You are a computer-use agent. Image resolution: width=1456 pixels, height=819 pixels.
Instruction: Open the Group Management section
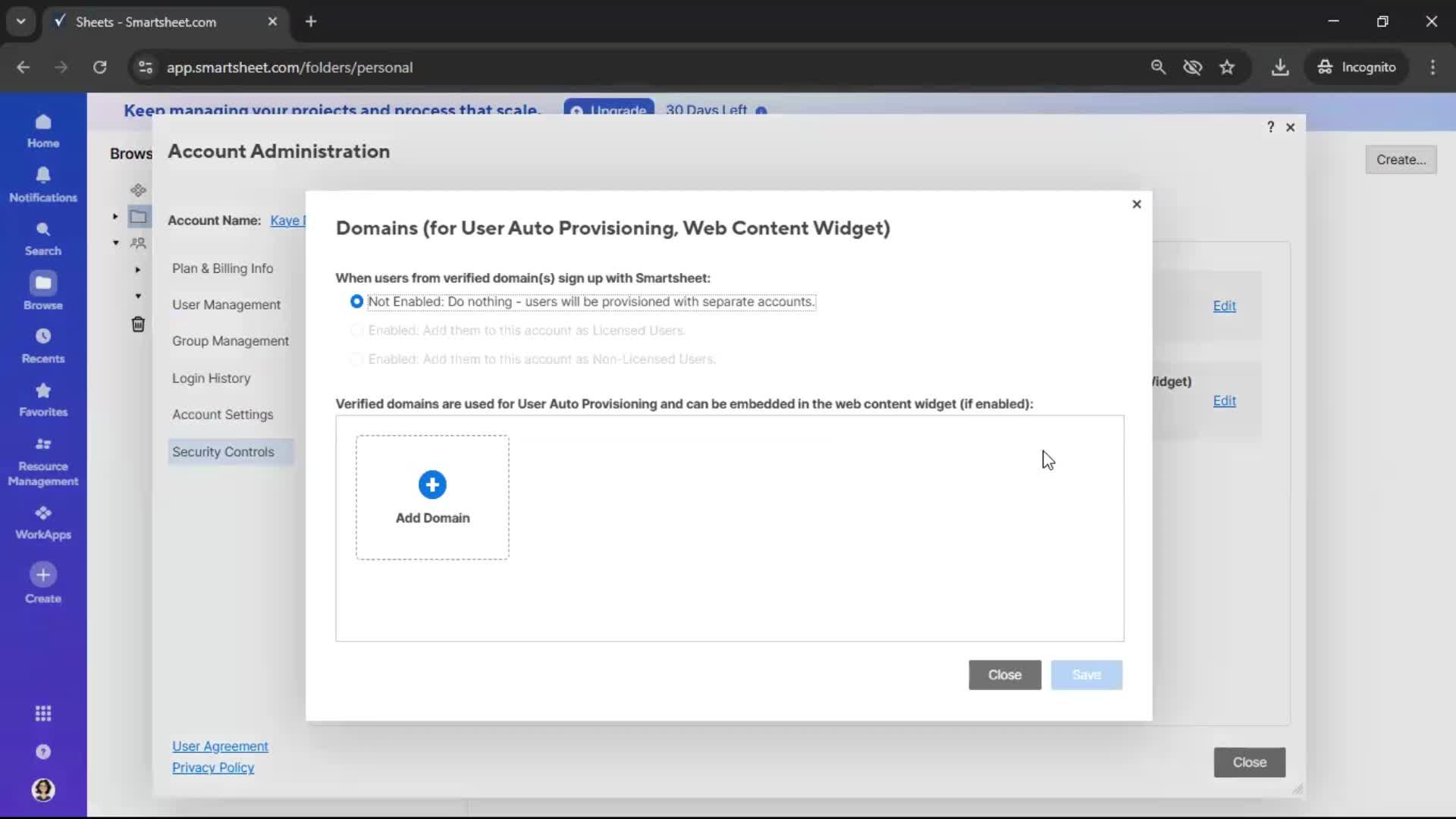[x=231, y=340]
